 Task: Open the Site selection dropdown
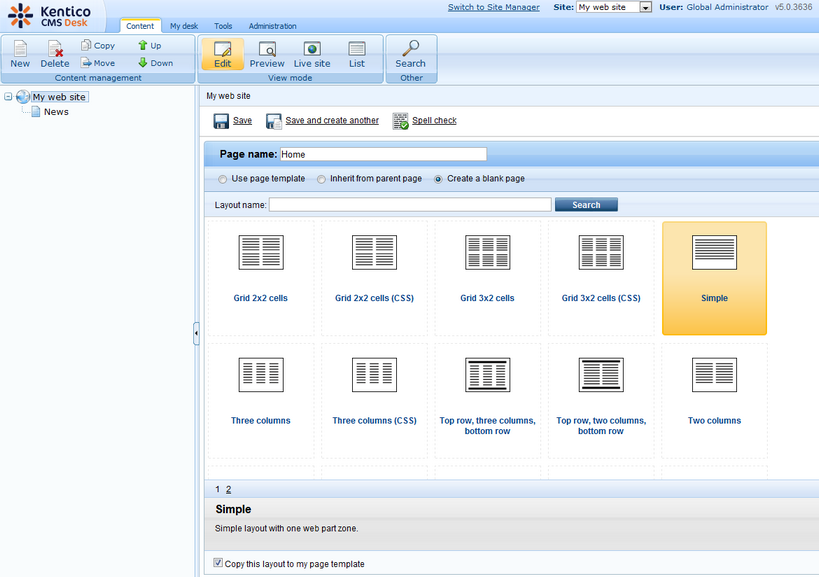point(645,8)
